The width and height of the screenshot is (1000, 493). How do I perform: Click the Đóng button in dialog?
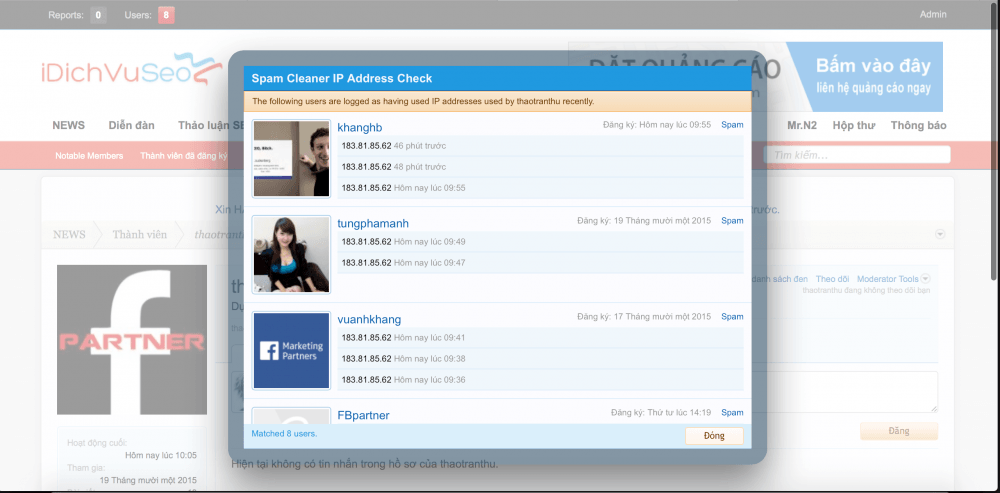[x=714, y=436]
